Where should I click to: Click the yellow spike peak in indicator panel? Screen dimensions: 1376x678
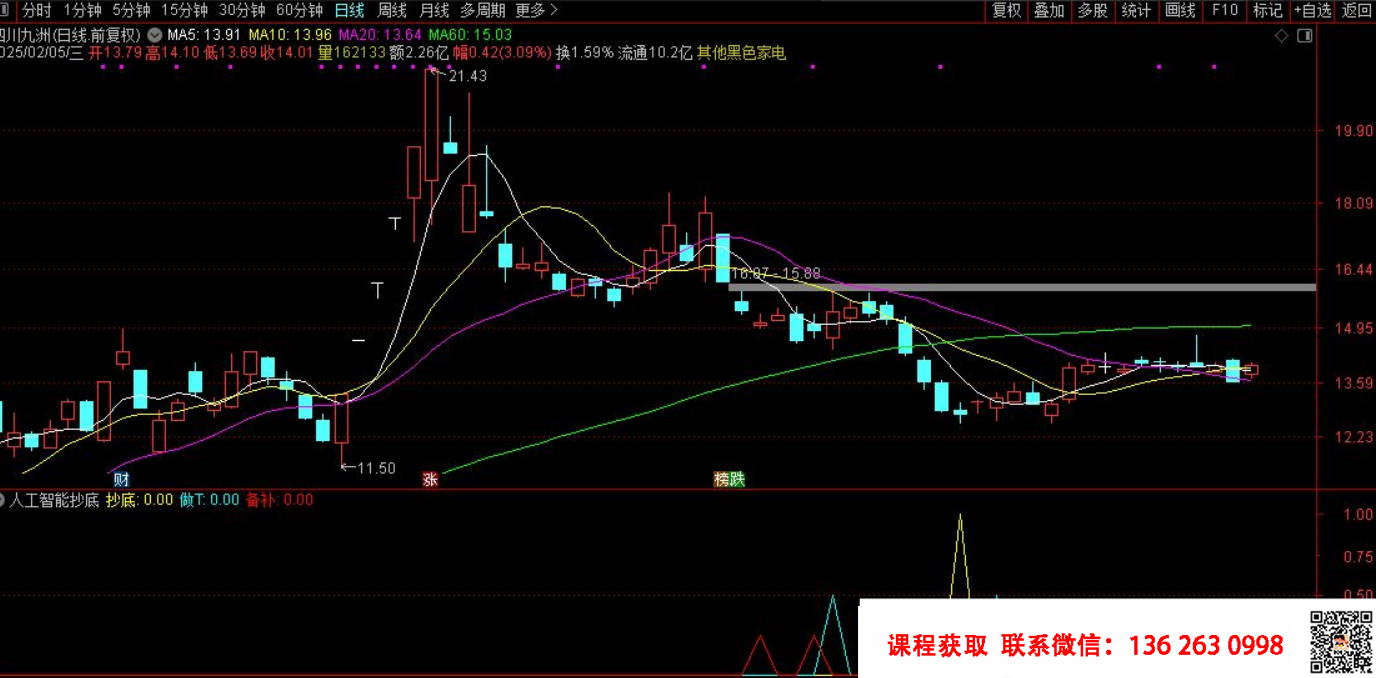[x=960, y=516]
